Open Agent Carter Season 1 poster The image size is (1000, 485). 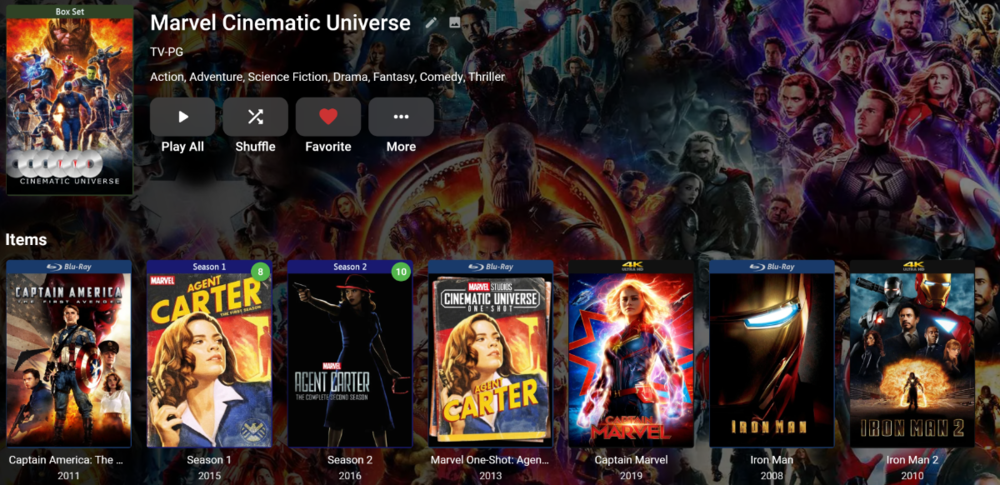pyautogui.click(x=209, y=354)
